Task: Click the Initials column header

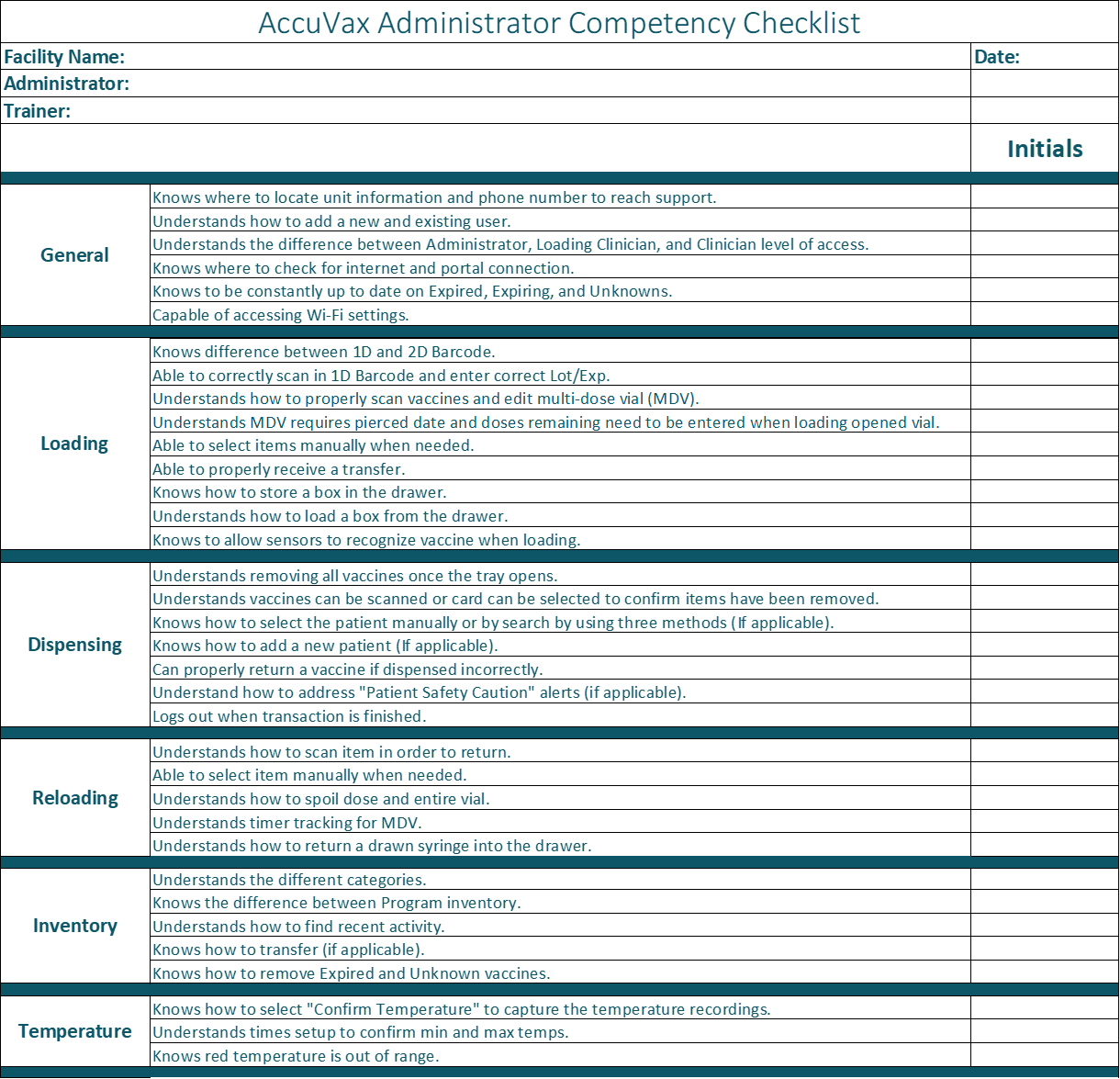Action: click(x=1045, y=149)
